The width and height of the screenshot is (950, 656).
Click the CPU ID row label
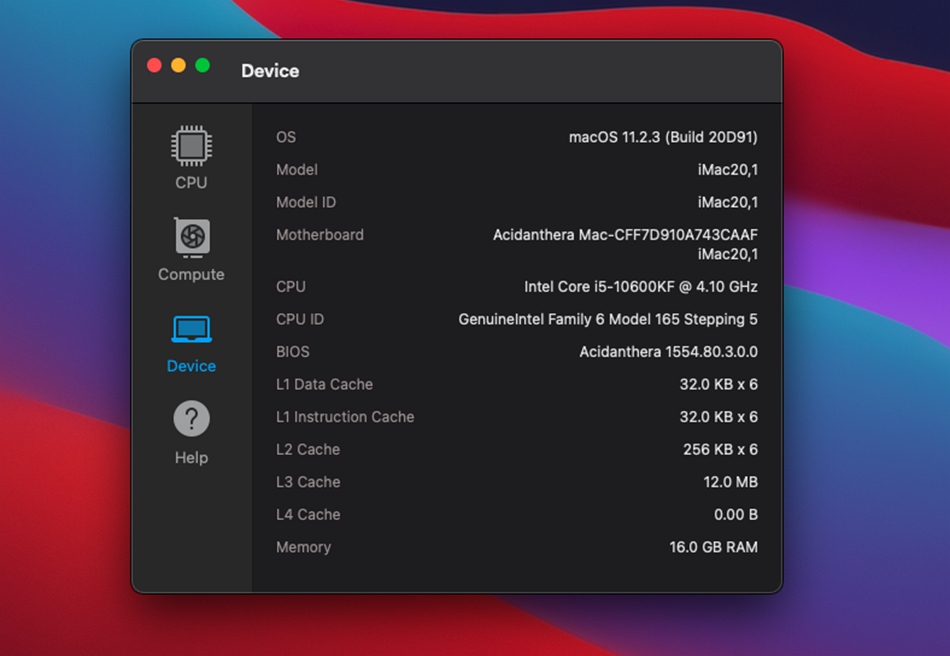(300, 319)
